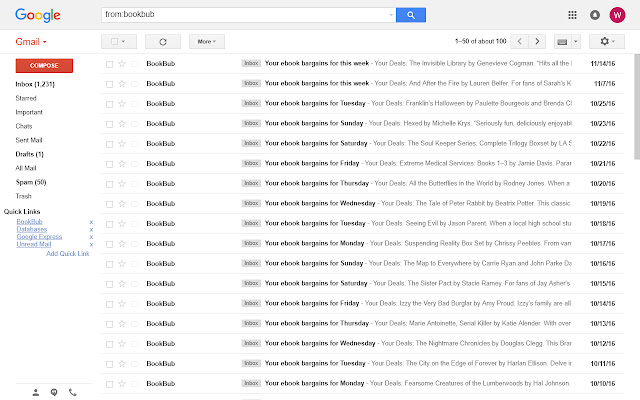Open the phone calls icon at bottom
Screen dimensions: 640x400
[73, 392]
